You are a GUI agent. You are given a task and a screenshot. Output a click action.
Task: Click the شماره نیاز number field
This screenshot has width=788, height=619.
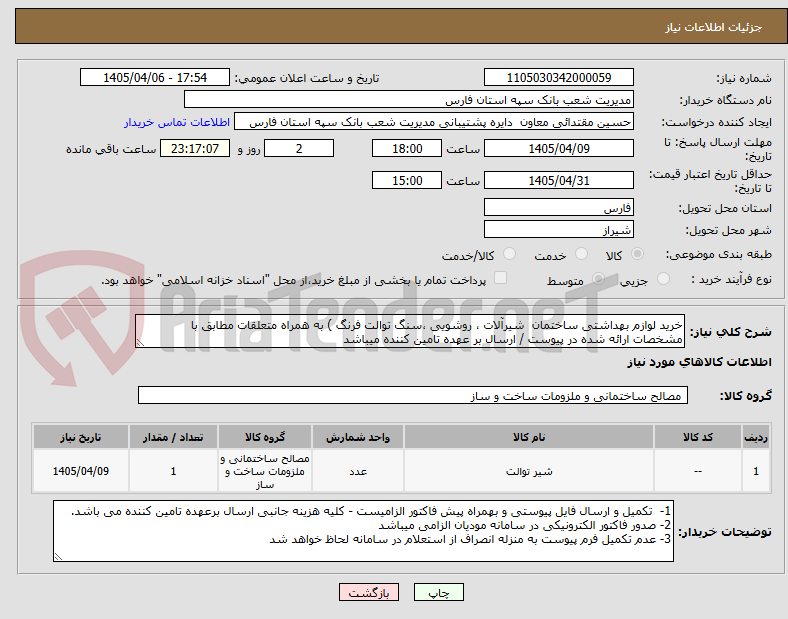coord(558,77)
